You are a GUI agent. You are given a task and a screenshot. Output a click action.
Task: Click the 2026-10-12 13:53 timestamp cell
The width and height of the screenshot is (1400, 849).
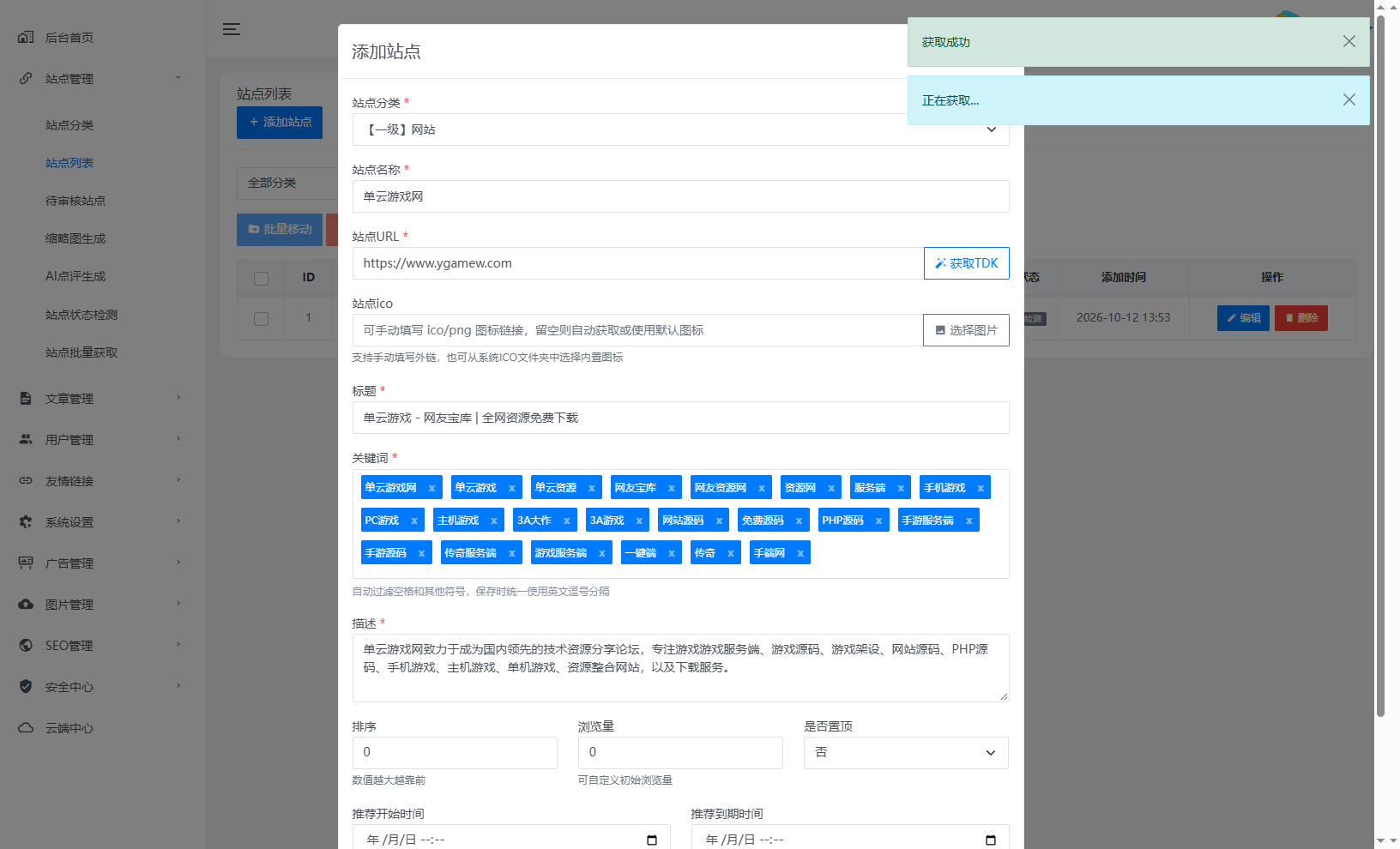(1123, 318)
